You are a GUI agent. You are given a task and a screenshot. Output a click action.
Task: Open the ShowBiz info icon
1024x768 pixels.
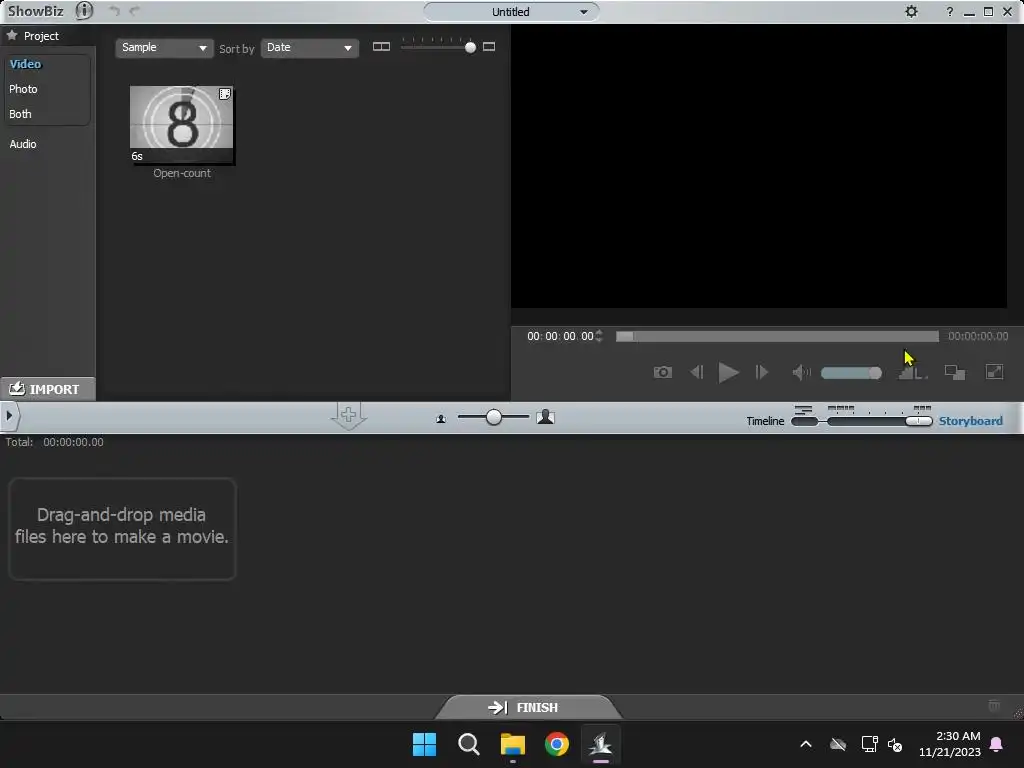[84, 11]
